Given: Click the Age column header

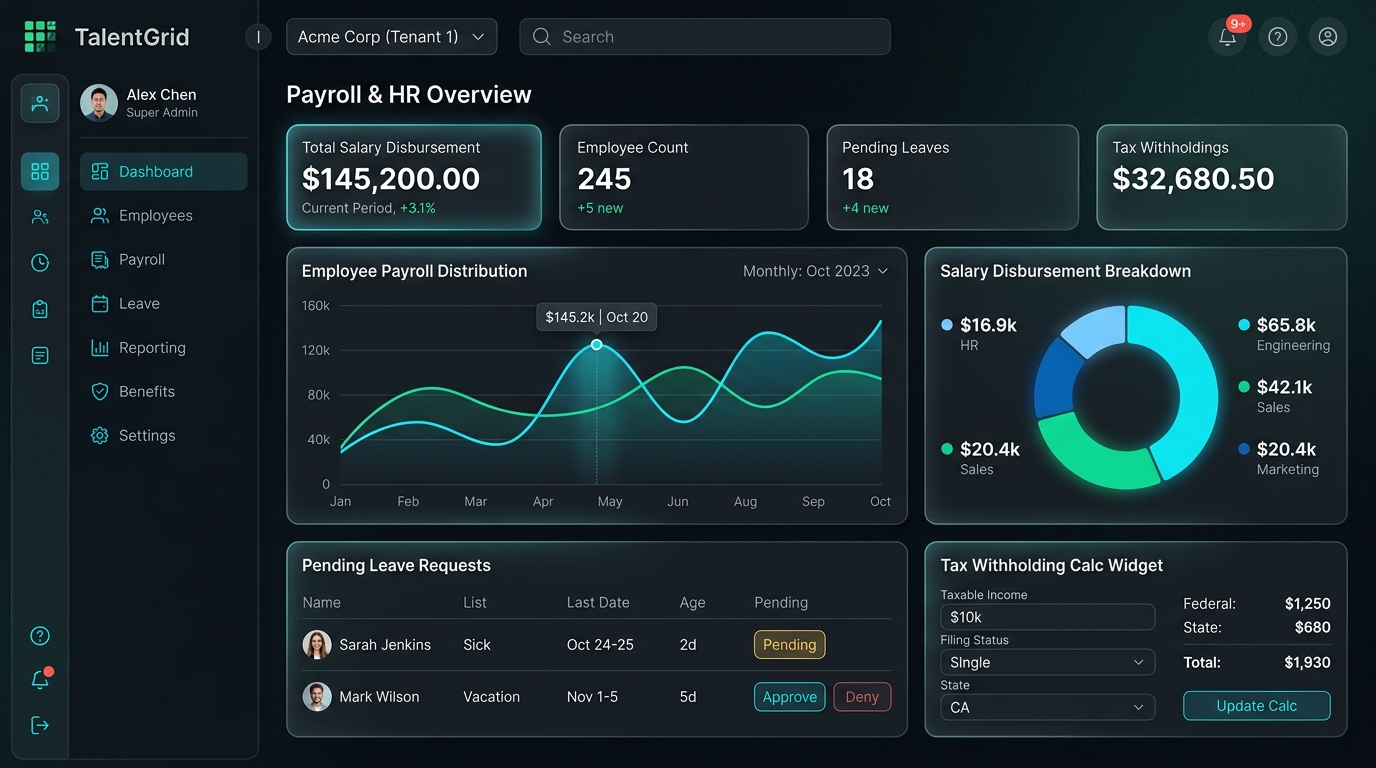Looking at the screenshot, I should click(x=692, y=603).
